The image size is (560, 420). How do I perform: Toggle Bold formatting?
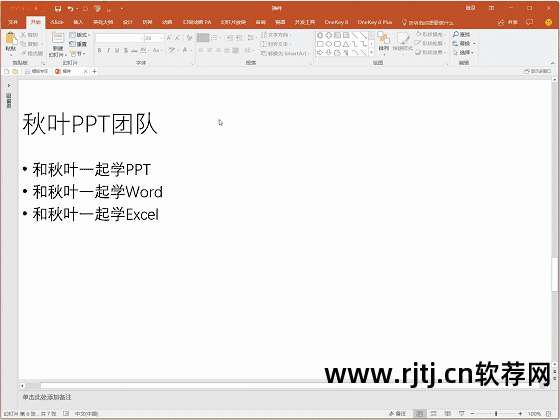click(x=100, y=51)
